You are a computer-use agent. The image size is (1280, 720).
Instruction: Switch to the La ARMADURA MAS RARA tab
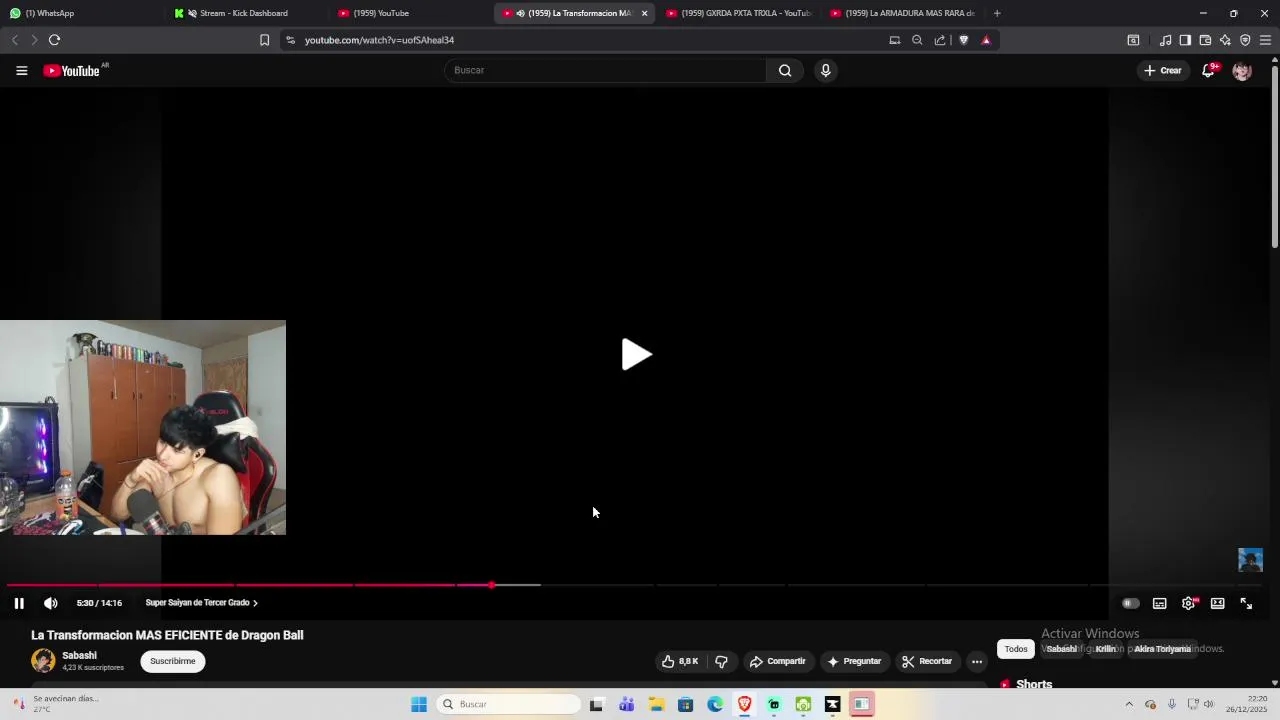[902, 13]
